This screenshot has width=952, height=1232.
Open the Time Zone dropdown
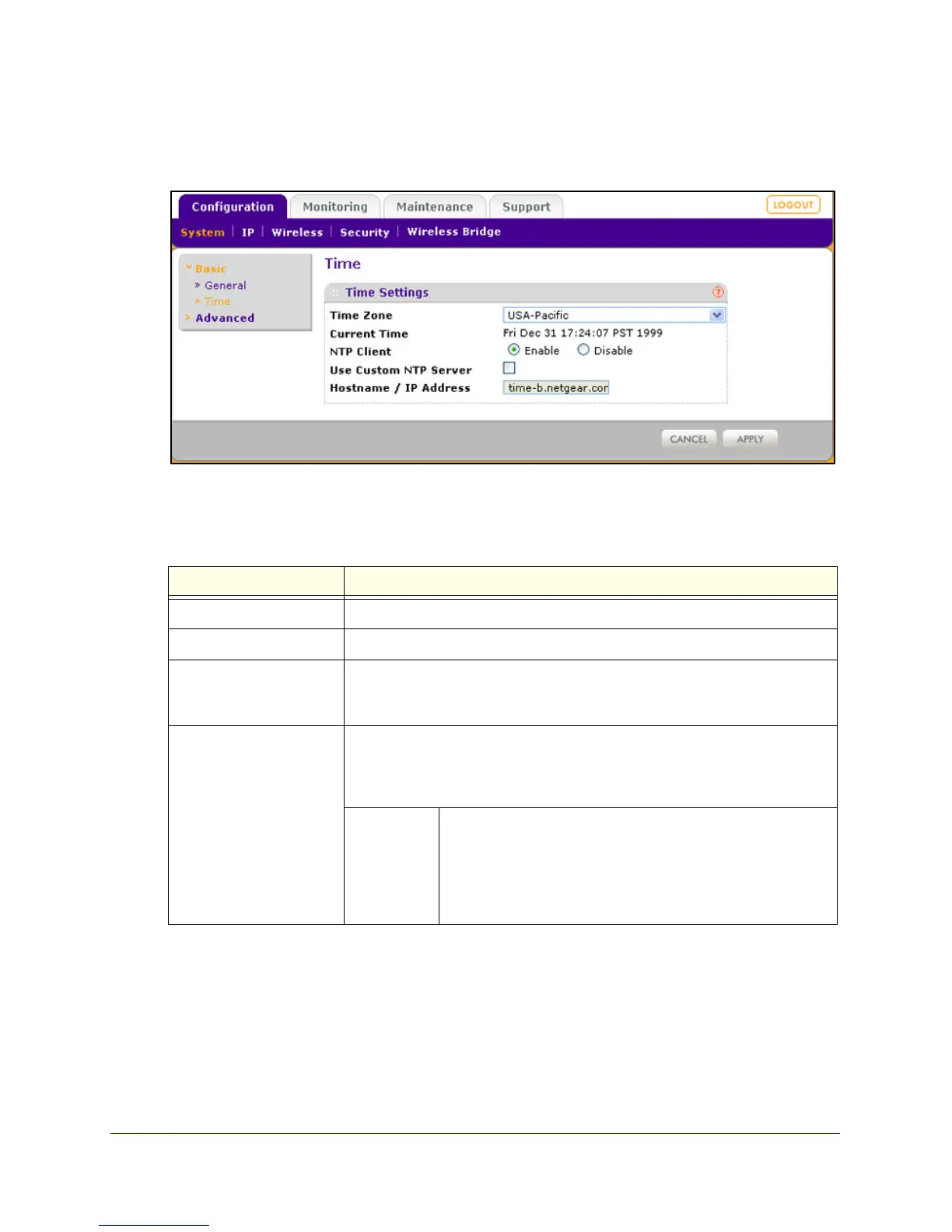[614, 315]
